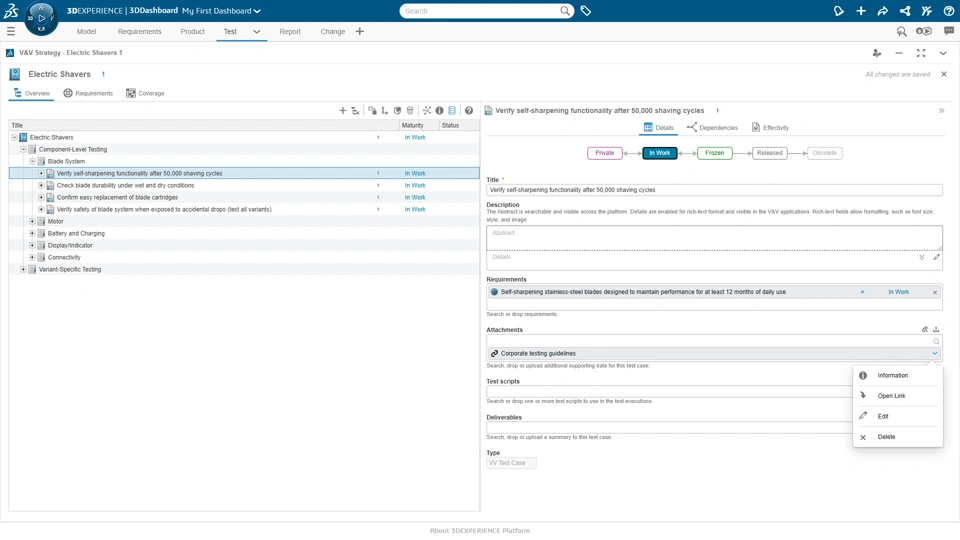Select Delete in context menu
The image size is (960, 540).
(898, 437)
